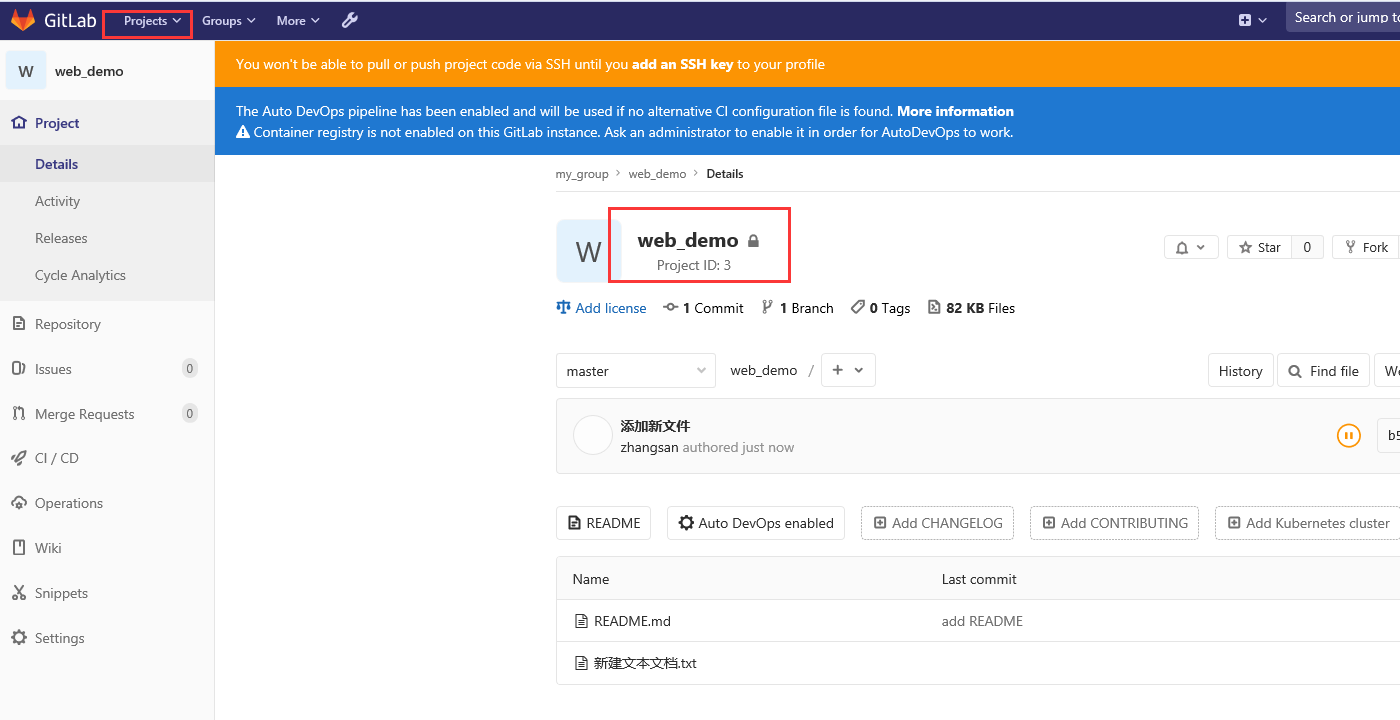Click the Add license scale icon
Viewport: 1400px width, 720px height.
tap(563, 308)
